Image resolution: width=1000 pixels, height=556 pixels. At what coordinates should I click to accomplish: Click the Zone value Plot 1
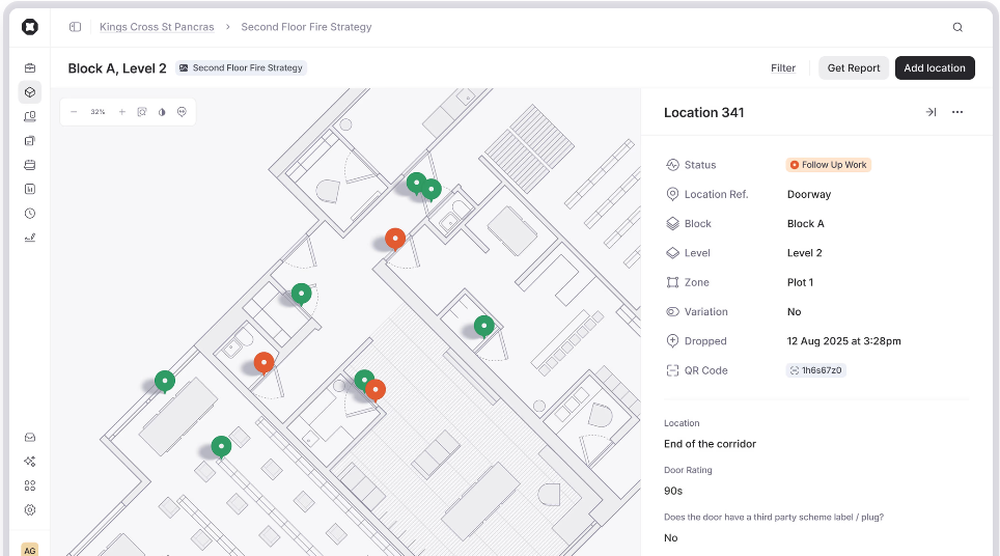pos(800,282)
